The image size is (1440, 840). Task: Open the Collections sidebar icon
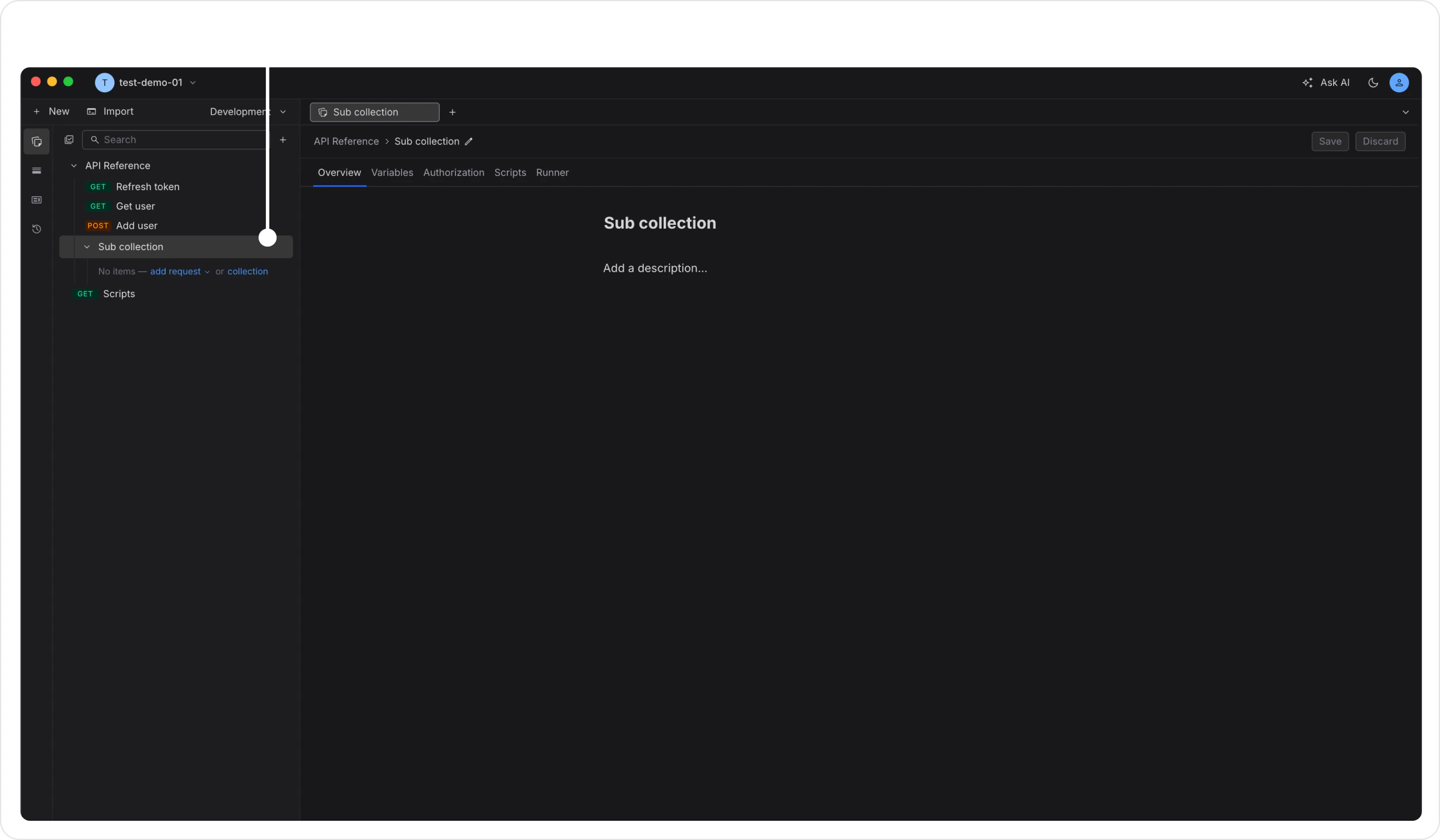click(37, 142)
